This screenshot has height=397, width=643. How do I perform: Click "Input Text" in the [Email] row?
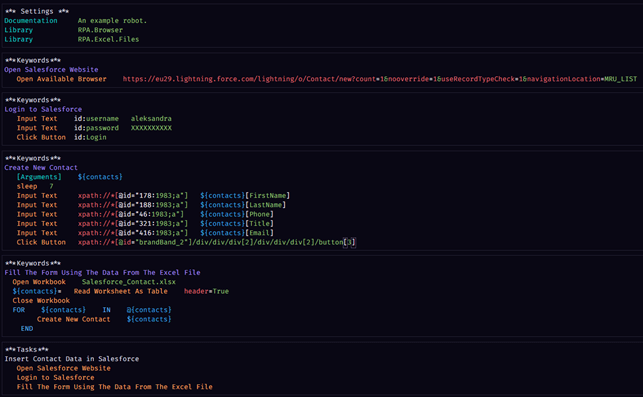pos(37,233)
